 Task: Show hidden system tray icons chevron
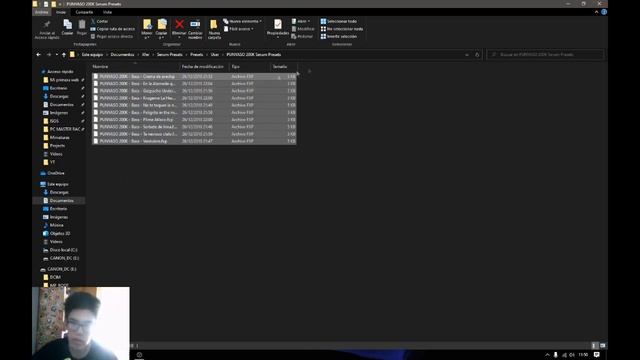tap(547, 355)
